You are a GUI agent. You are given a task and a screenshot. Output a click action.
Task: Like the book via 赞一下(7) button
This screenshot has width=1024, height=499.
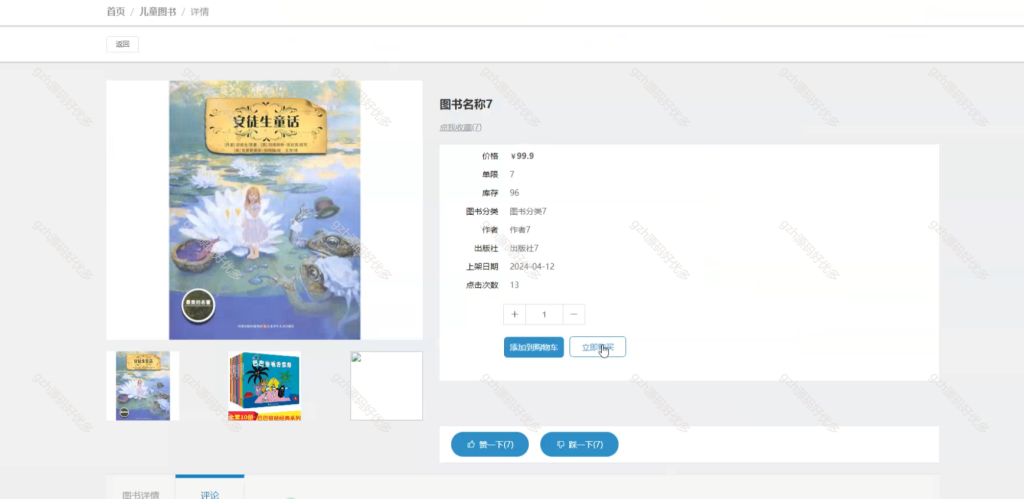(490, 444)
